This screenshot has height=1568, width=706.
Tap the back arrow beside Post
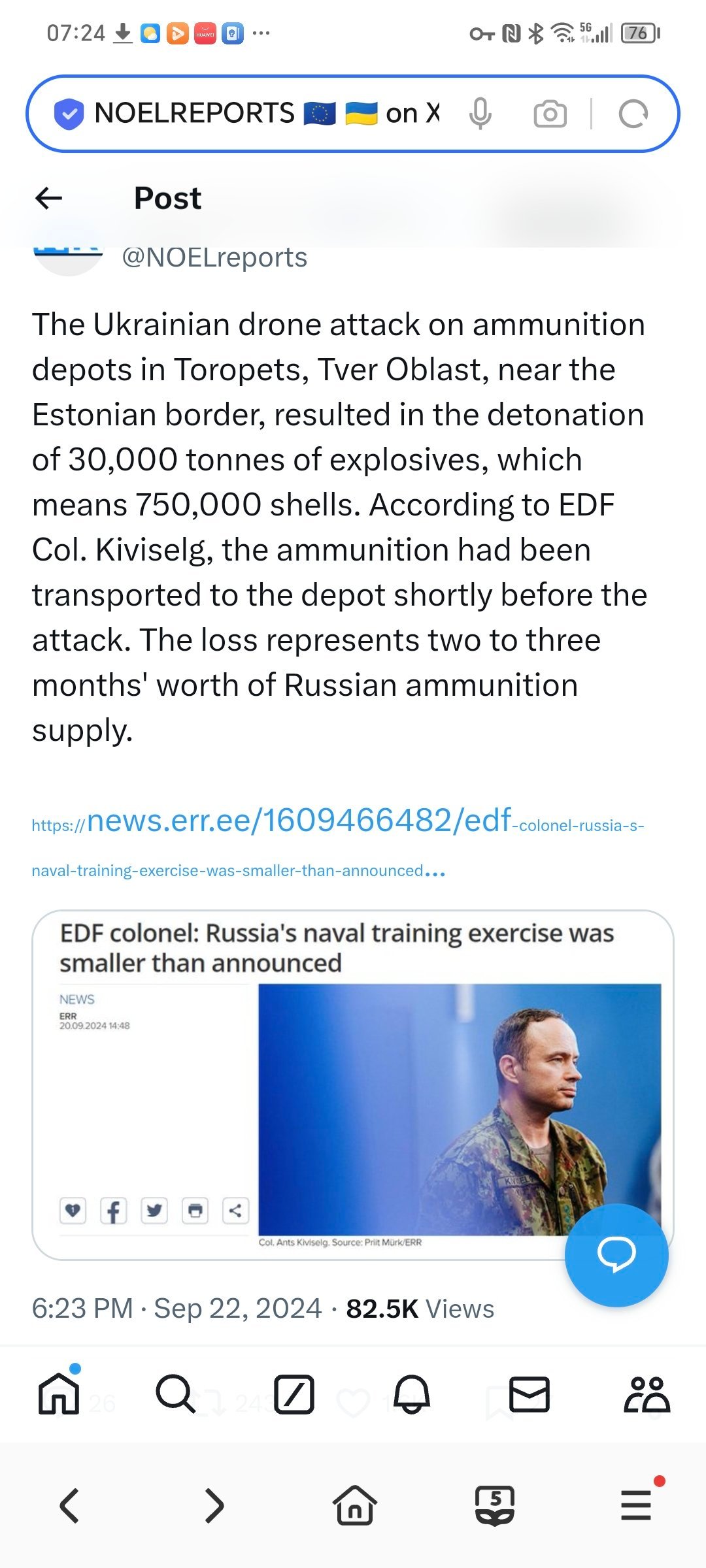(49, 198)
